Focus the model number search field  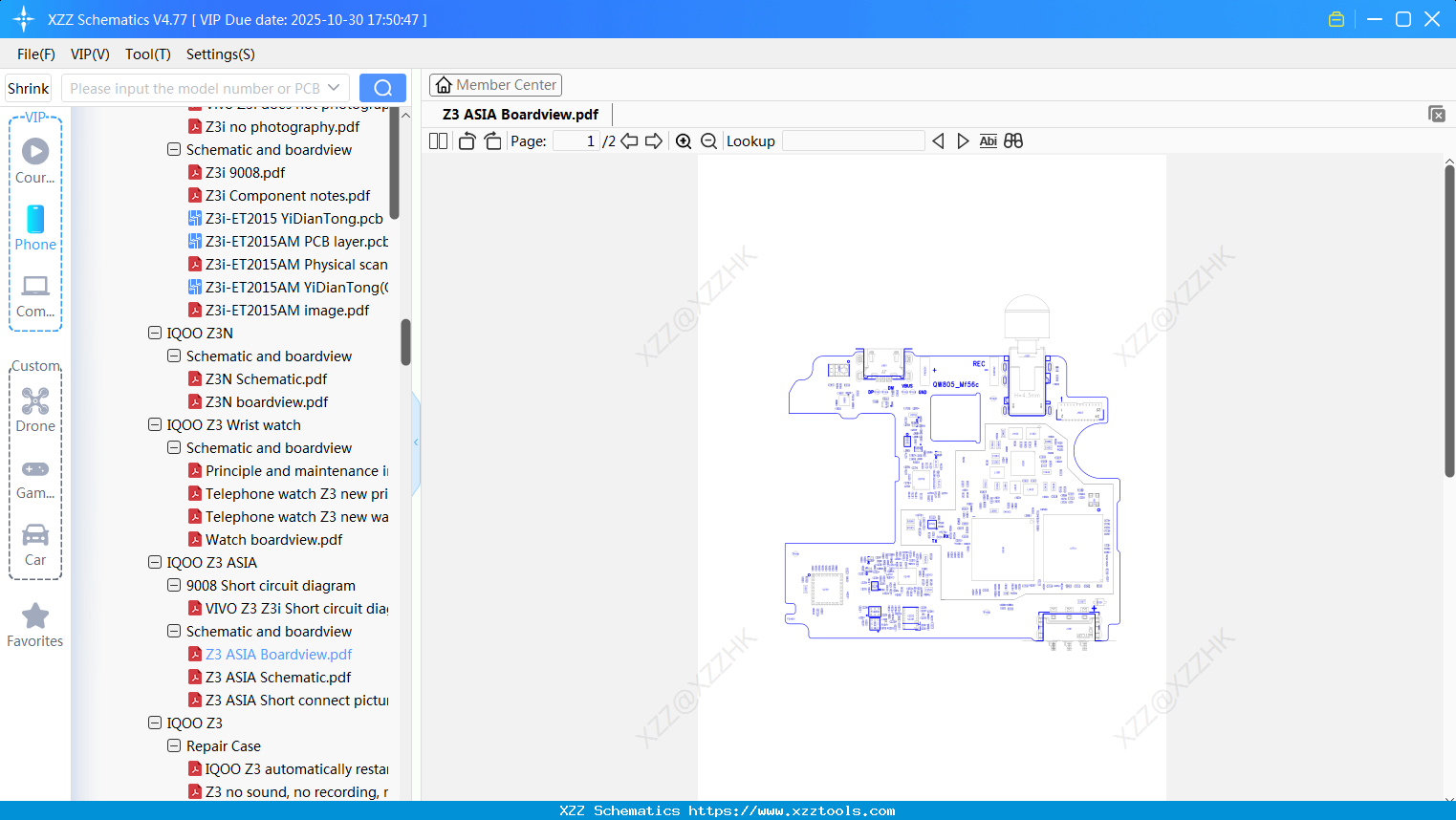pos(194,88)
